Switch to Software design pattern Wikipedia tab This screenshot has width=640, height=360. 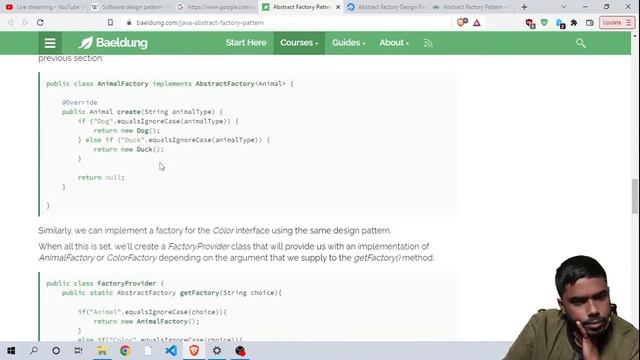click(x=129, y=7)
